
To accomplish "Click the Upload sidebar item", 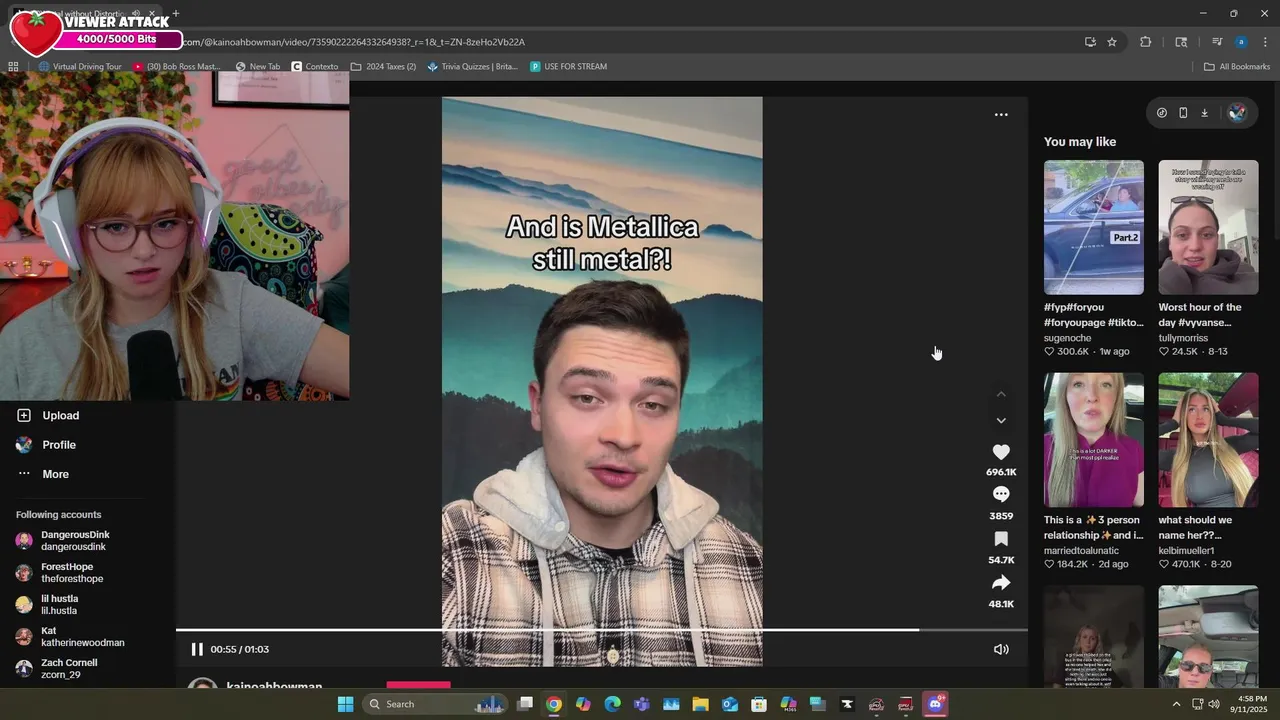I will click(x=60, y=416).
